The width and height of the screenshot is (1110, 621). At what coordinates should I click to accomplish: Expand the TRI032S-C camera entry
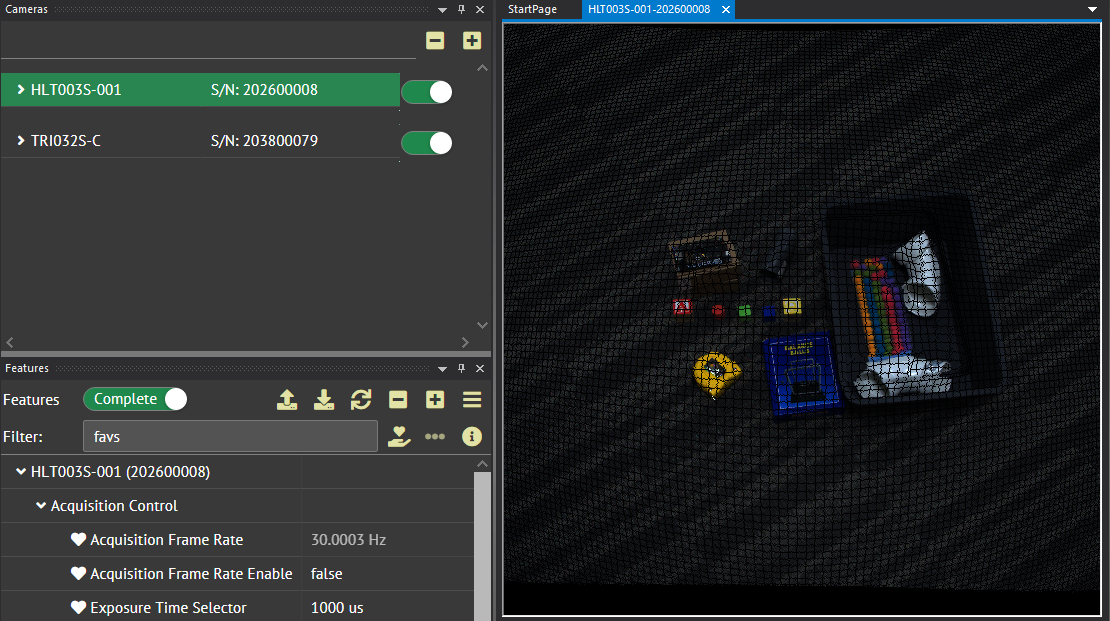click(21, 141)
